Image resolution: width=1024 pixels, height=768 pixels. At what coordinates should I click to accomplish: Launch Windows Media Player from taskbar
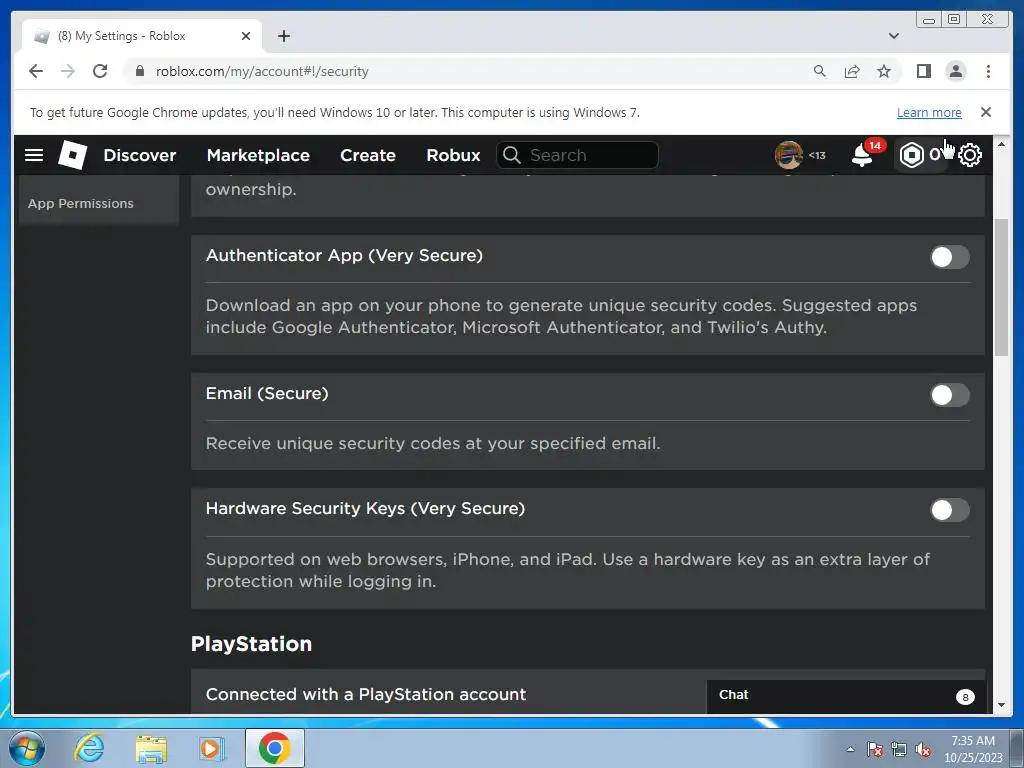pyautogui.click(x=211, y=748)
